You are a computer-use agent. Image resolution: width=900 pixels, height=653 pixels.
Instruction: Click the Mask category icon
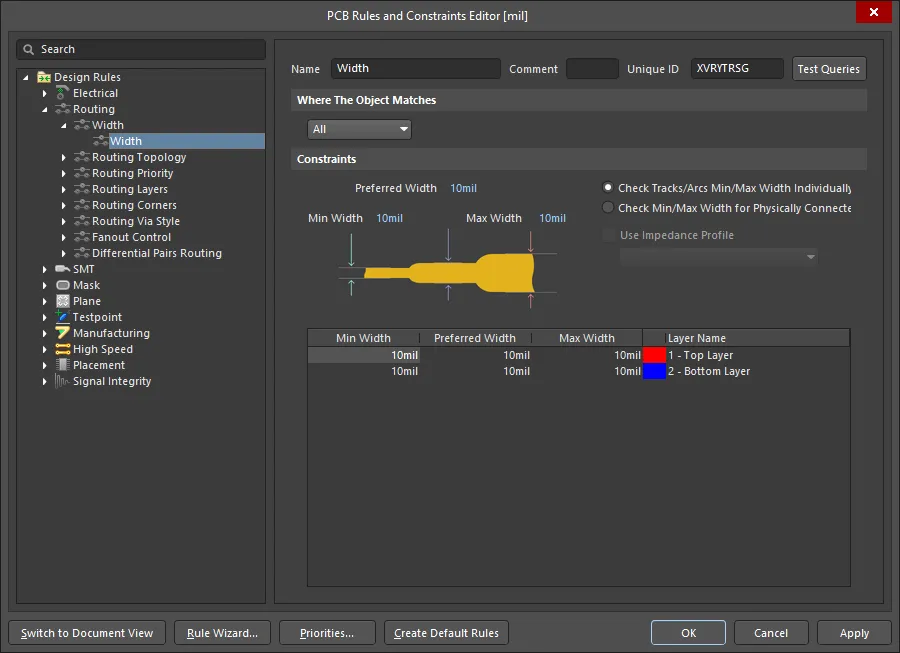point(63,285)
